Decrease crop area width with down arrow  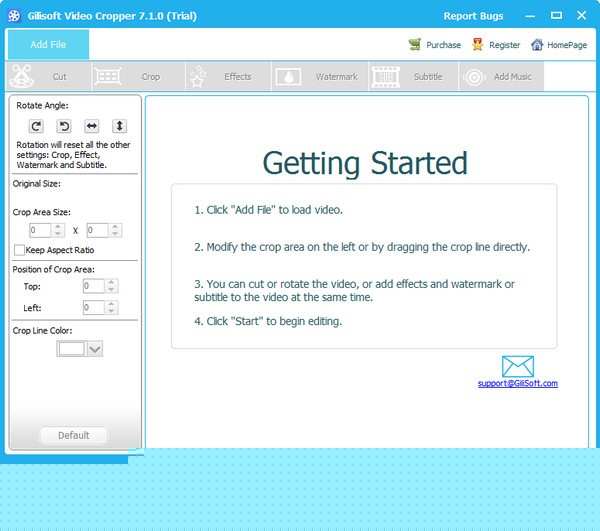58,234
